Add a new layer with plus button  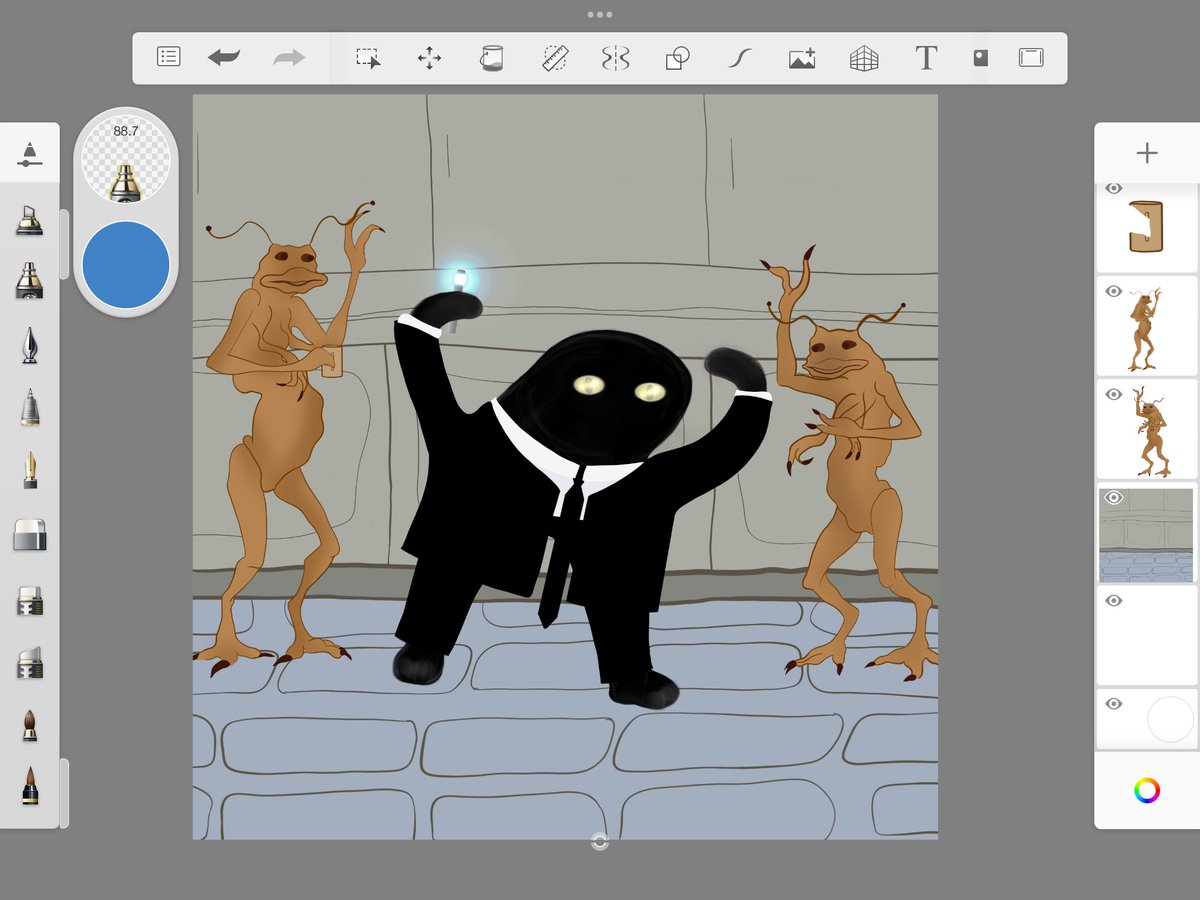[x=1147, y=153]
